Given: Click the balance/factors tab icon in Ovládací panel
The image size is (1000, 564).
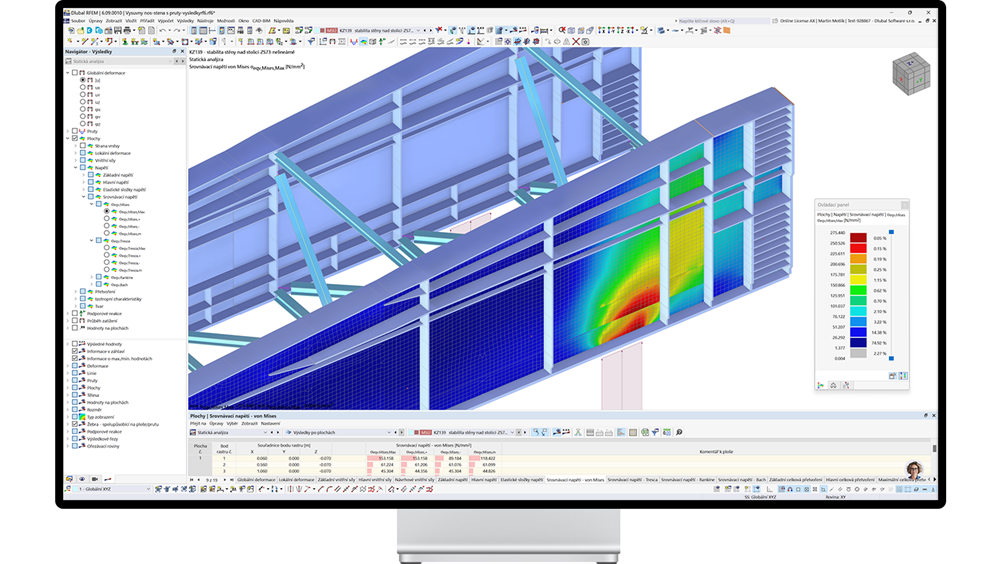Looking at the screenshot, I should (x=833, y=385).
